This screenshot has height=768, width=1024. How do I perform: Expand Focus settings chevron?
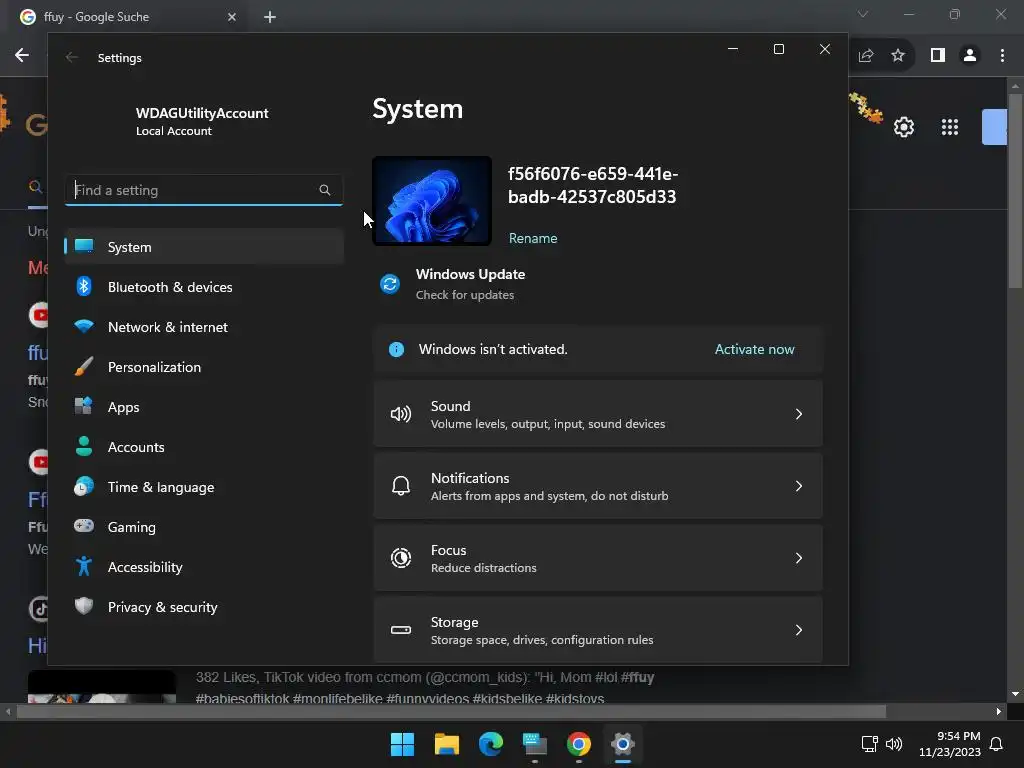click(x=799, y=558)
